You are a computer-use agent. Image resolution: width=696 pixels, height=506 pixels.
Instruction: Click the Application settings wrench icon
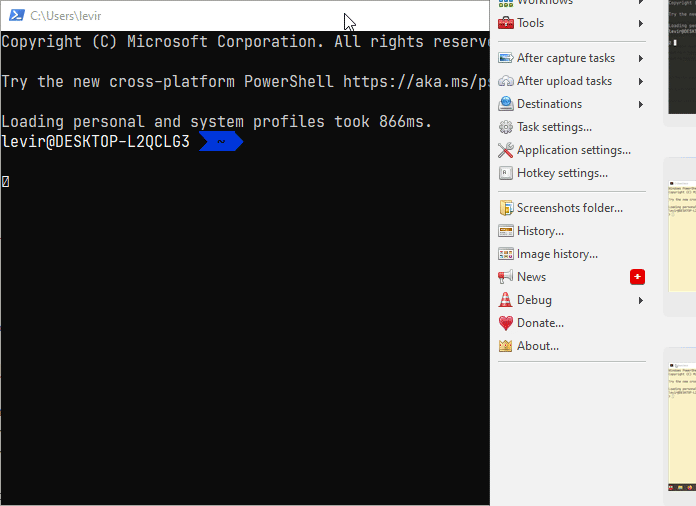506,150
